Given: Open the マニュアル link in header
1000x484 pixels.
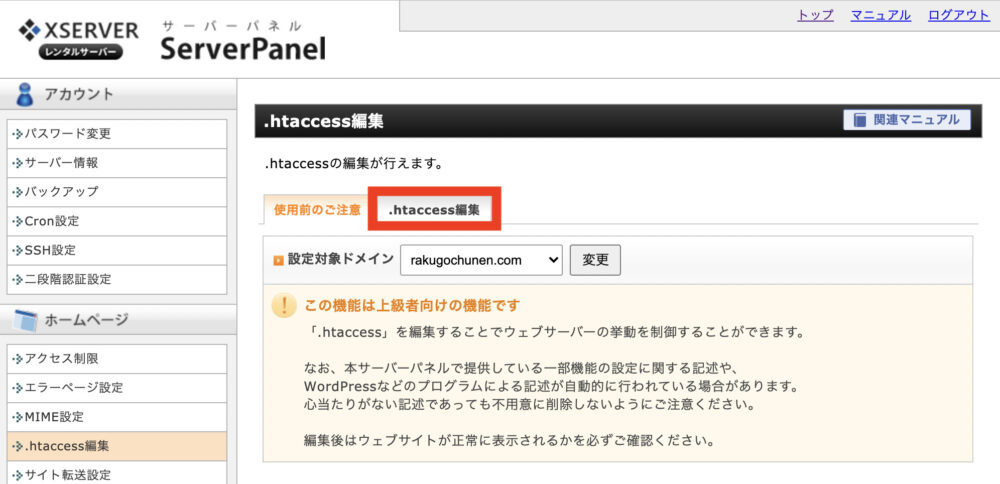Looking at the screenshot, I should [881, 15].
